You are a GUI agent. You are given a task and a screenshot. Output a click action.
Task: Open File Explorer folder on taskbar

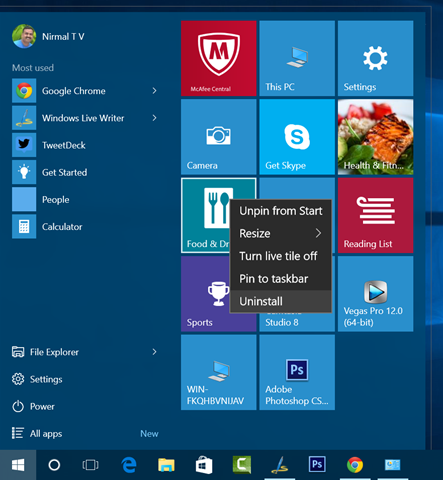tap(166, 465)
